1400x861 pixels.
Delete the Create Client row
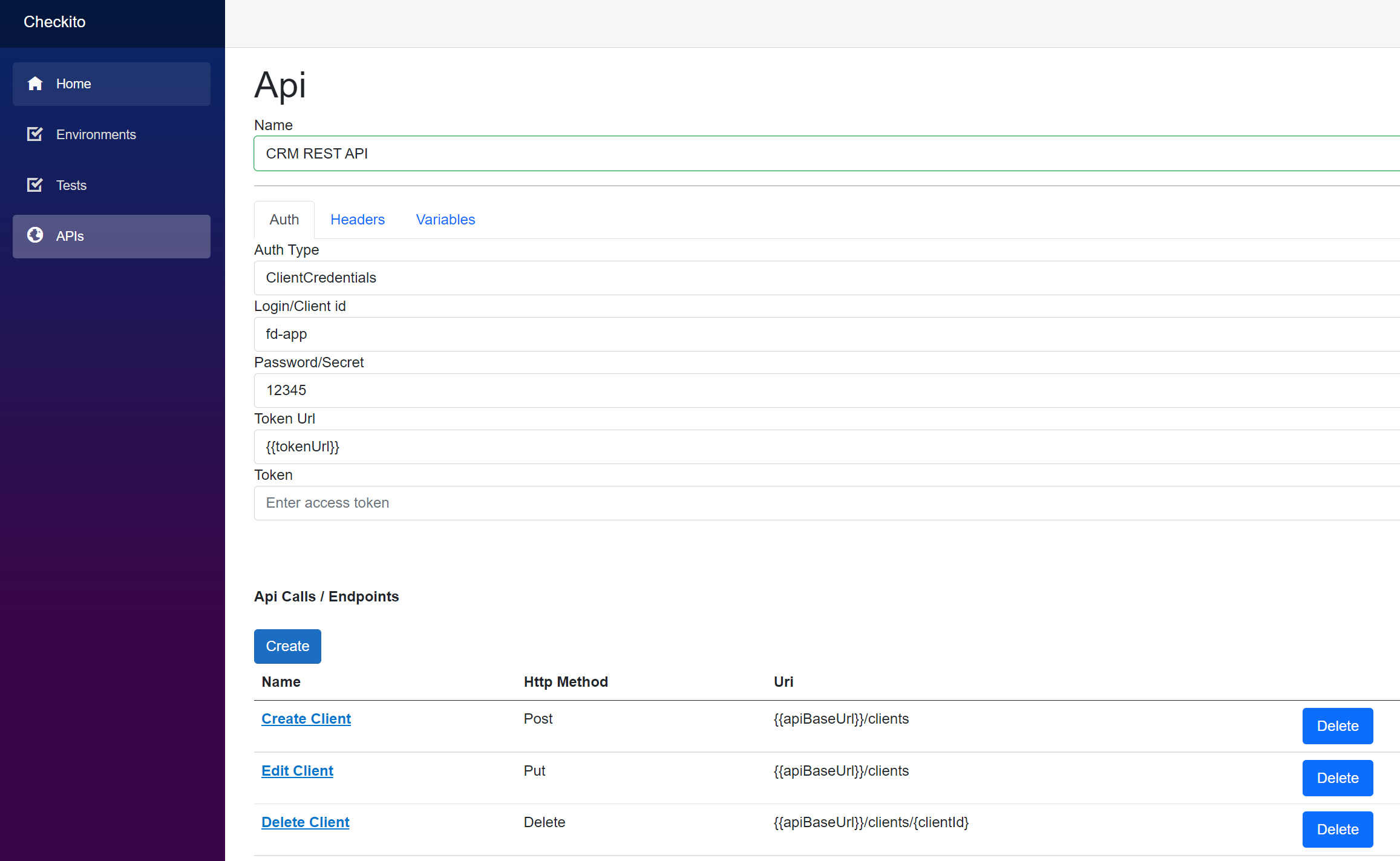click(x=1338, y=726)
